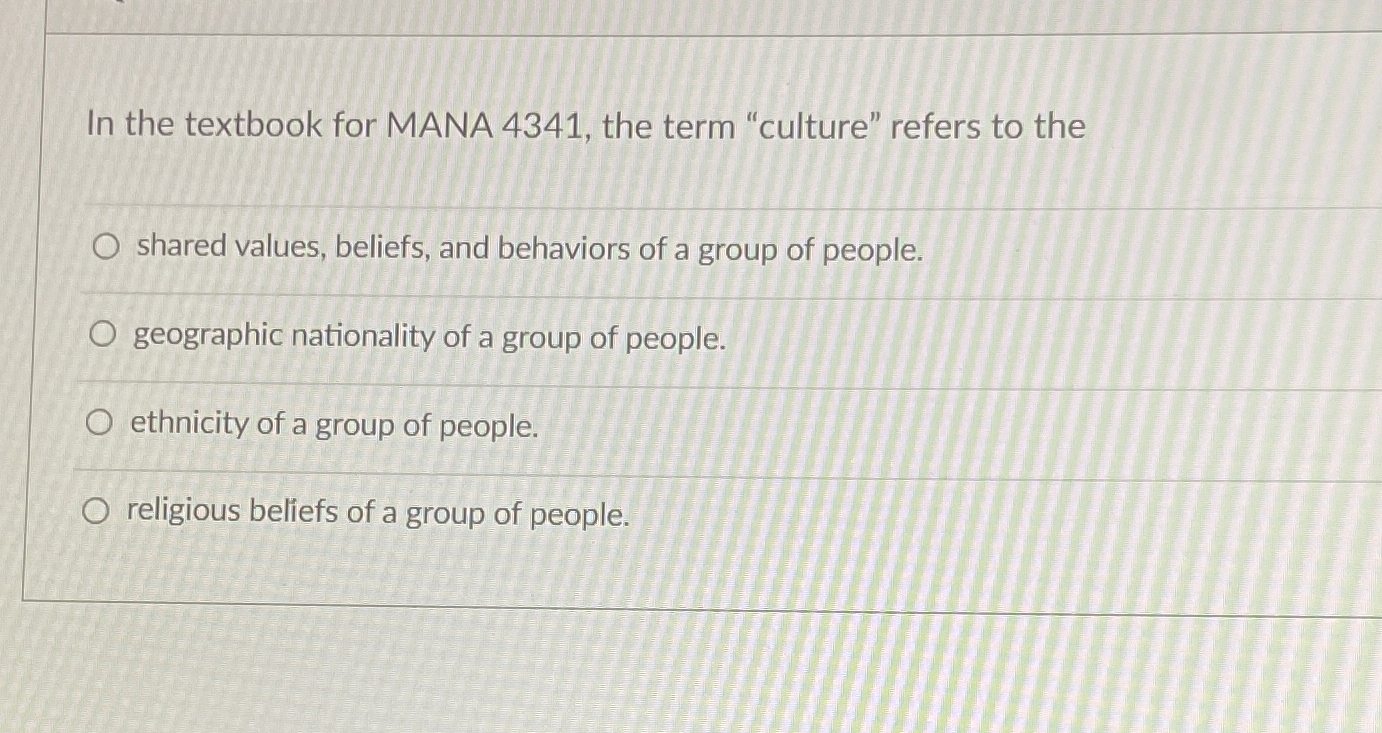Select the radio button for "religious beliefs of a group of people"

[95, 510]
